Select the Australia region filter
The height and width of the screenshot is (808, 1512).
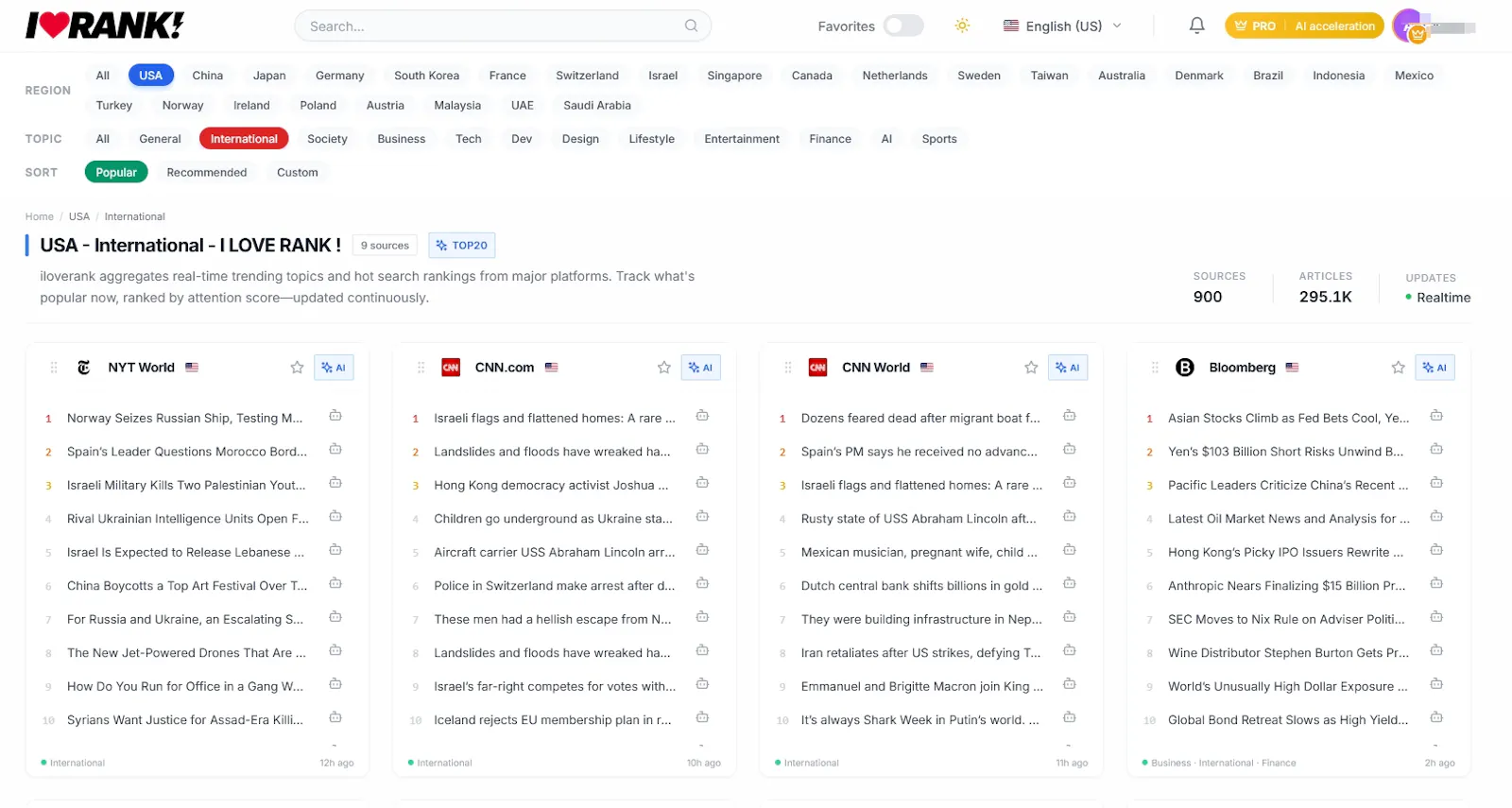(x=1122, y=76)
